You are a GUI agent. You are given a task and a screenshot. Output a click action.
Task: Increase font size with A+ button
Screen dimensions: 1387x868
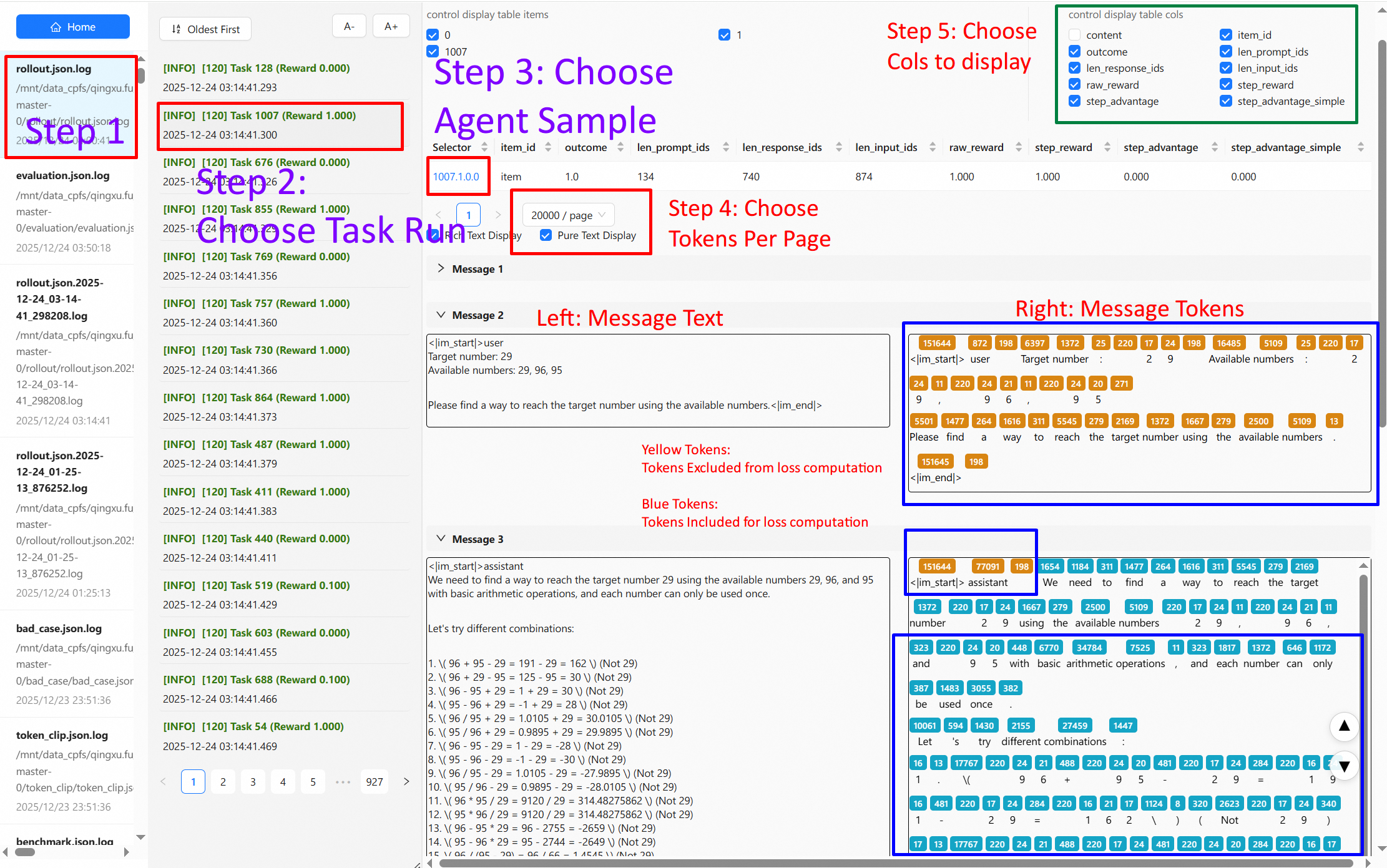pos(391,26)
